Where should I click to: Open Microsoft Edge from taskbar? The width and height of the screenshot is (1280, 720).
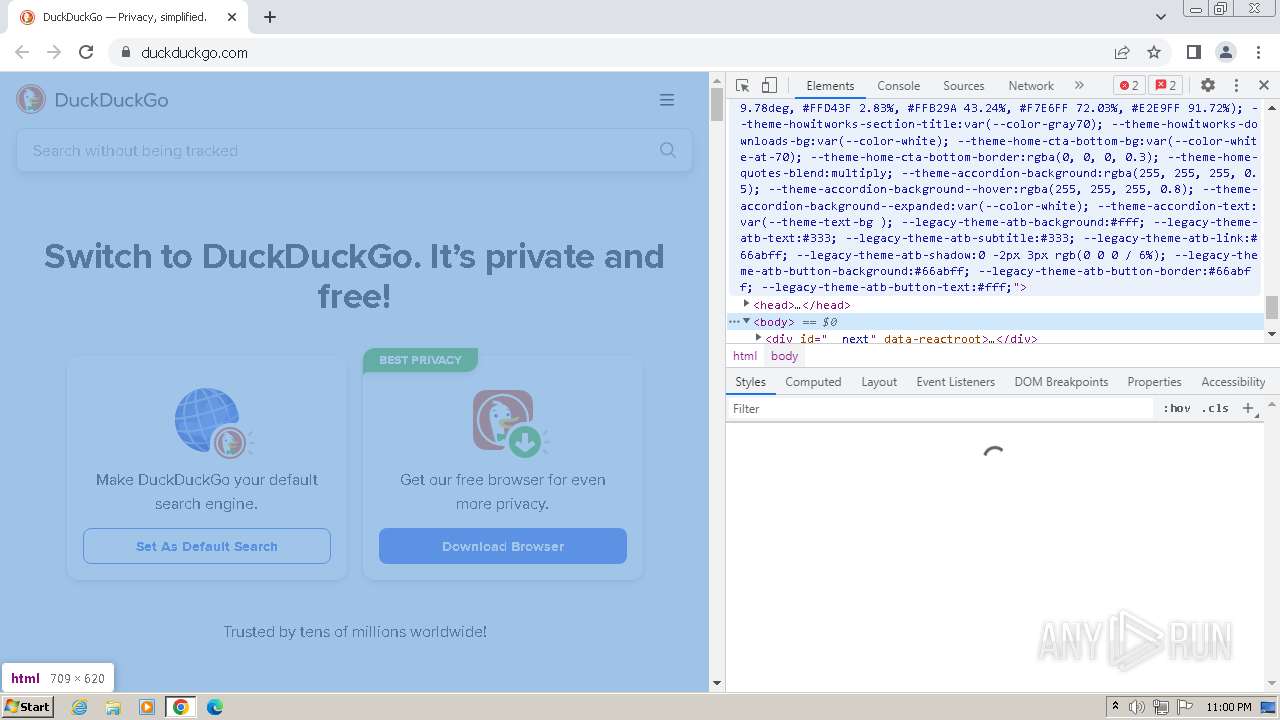click(x=214, y=707)
